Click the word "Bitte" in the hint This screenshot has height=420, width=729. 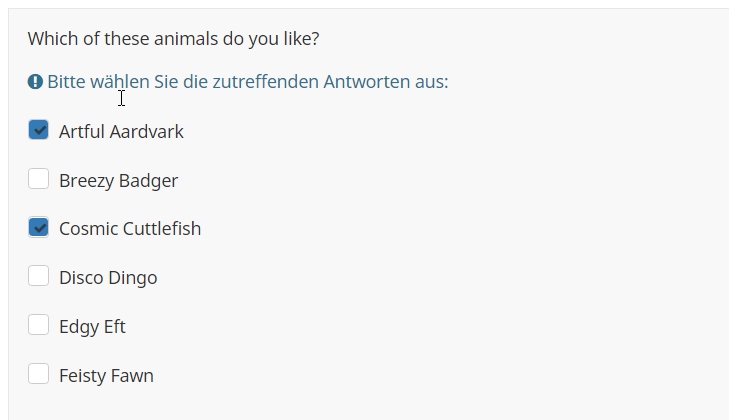66,82
